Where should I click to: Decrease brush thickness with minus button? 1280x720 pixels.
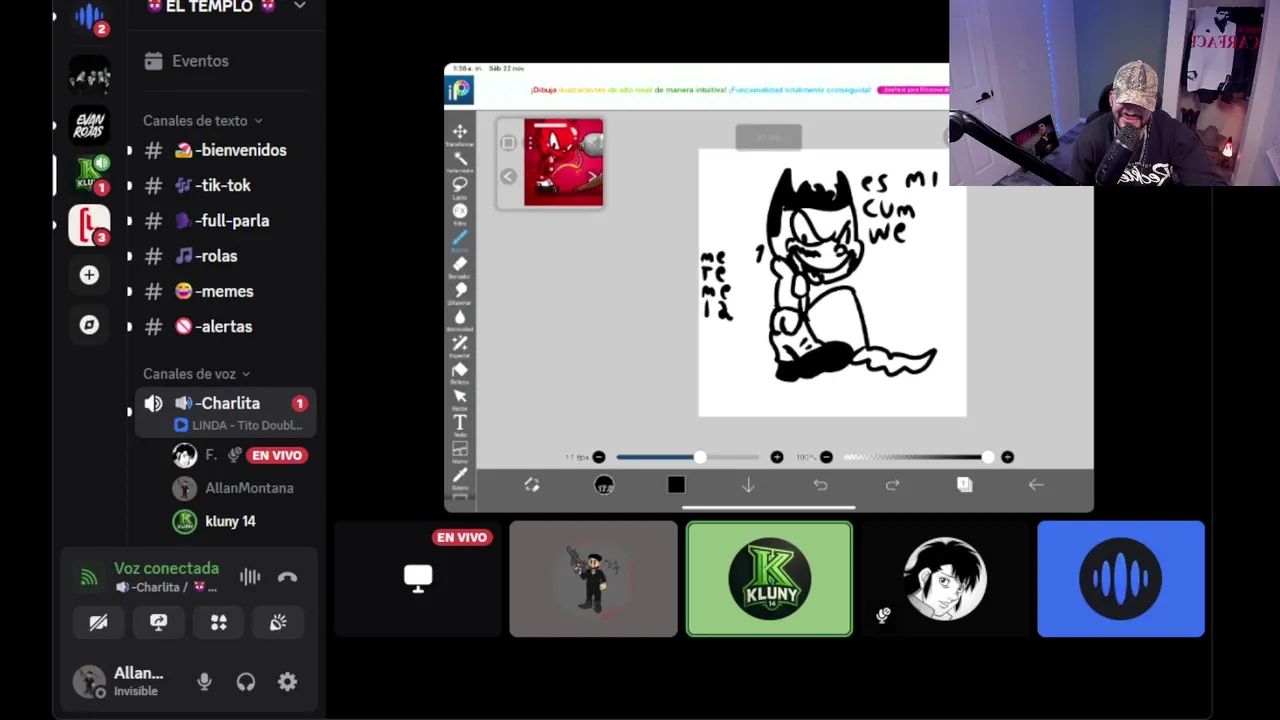(x=599, y=457)
